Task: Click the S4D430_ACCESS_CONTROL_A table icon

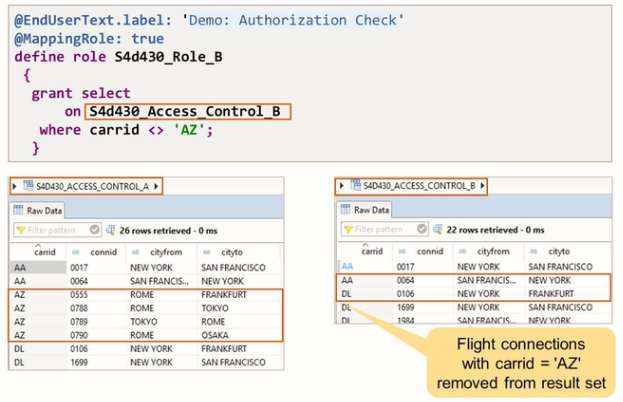Action: 27,186
